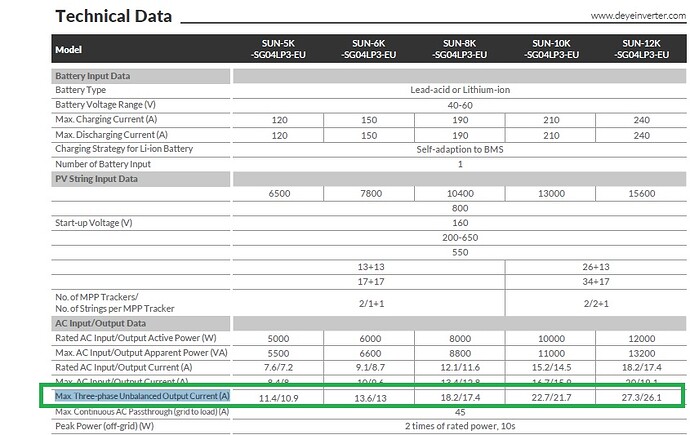Select 6600 in the Apparent Power row
This screenshot has height=435, width=690.
point(370,354)
